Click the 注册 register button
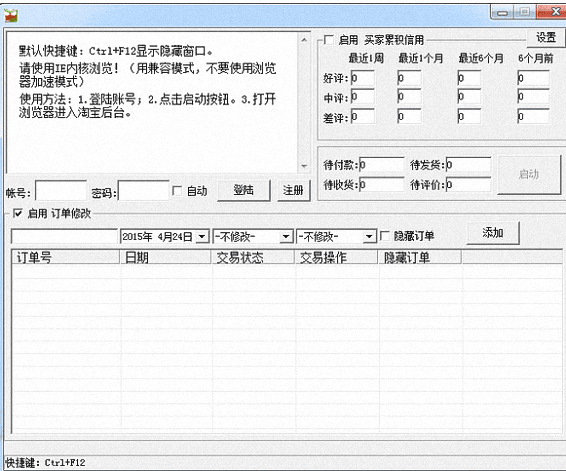This screenshot has height=471, width=566. click(x=293, y=190)
